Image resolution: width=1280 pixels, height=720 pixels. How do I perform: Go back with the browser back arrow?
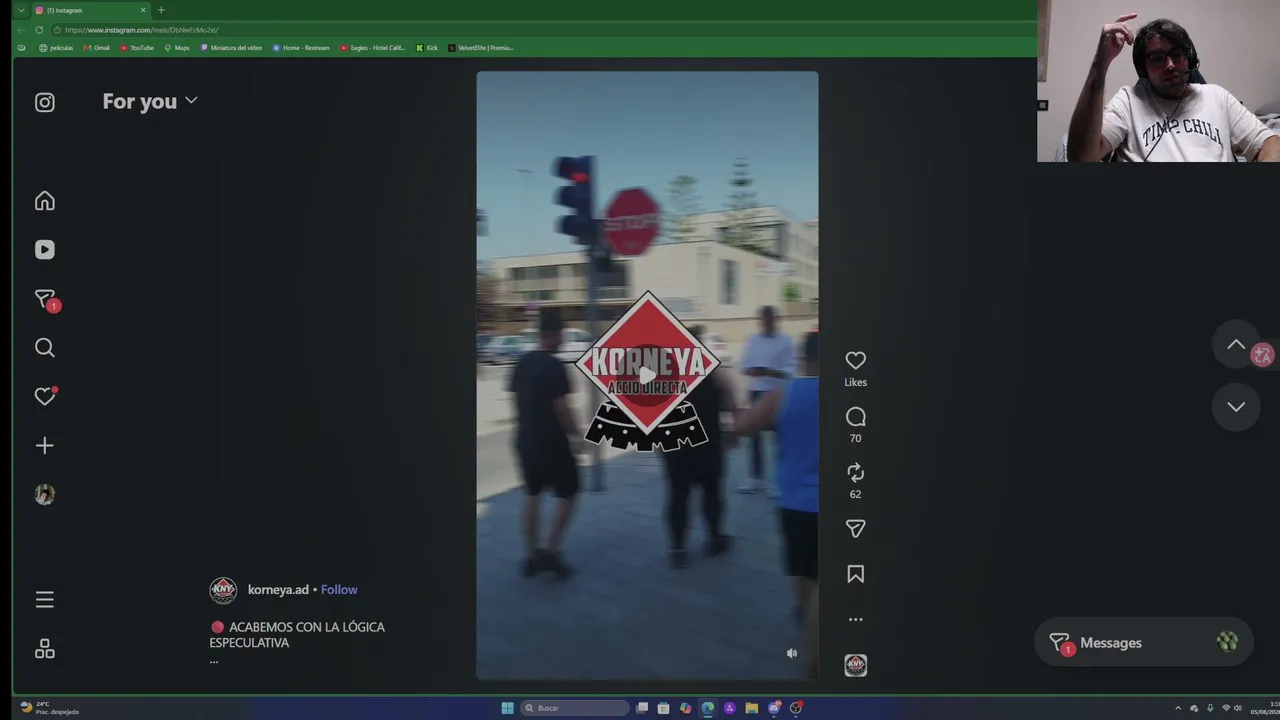(21, 30)
